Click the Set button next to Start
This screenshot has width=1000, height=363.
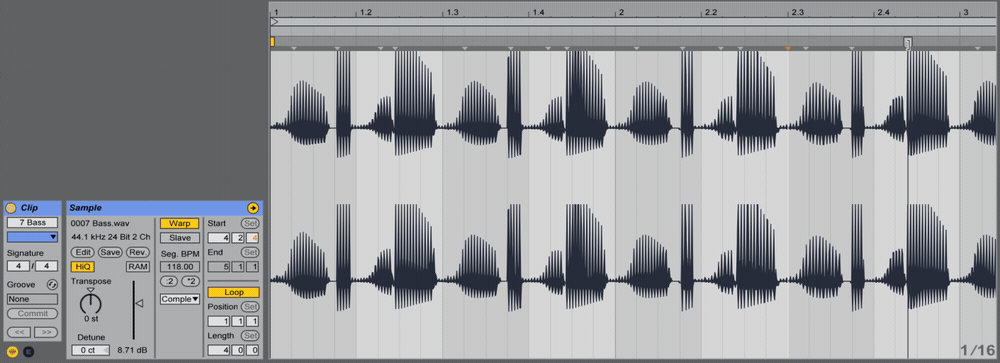[250, 223]
